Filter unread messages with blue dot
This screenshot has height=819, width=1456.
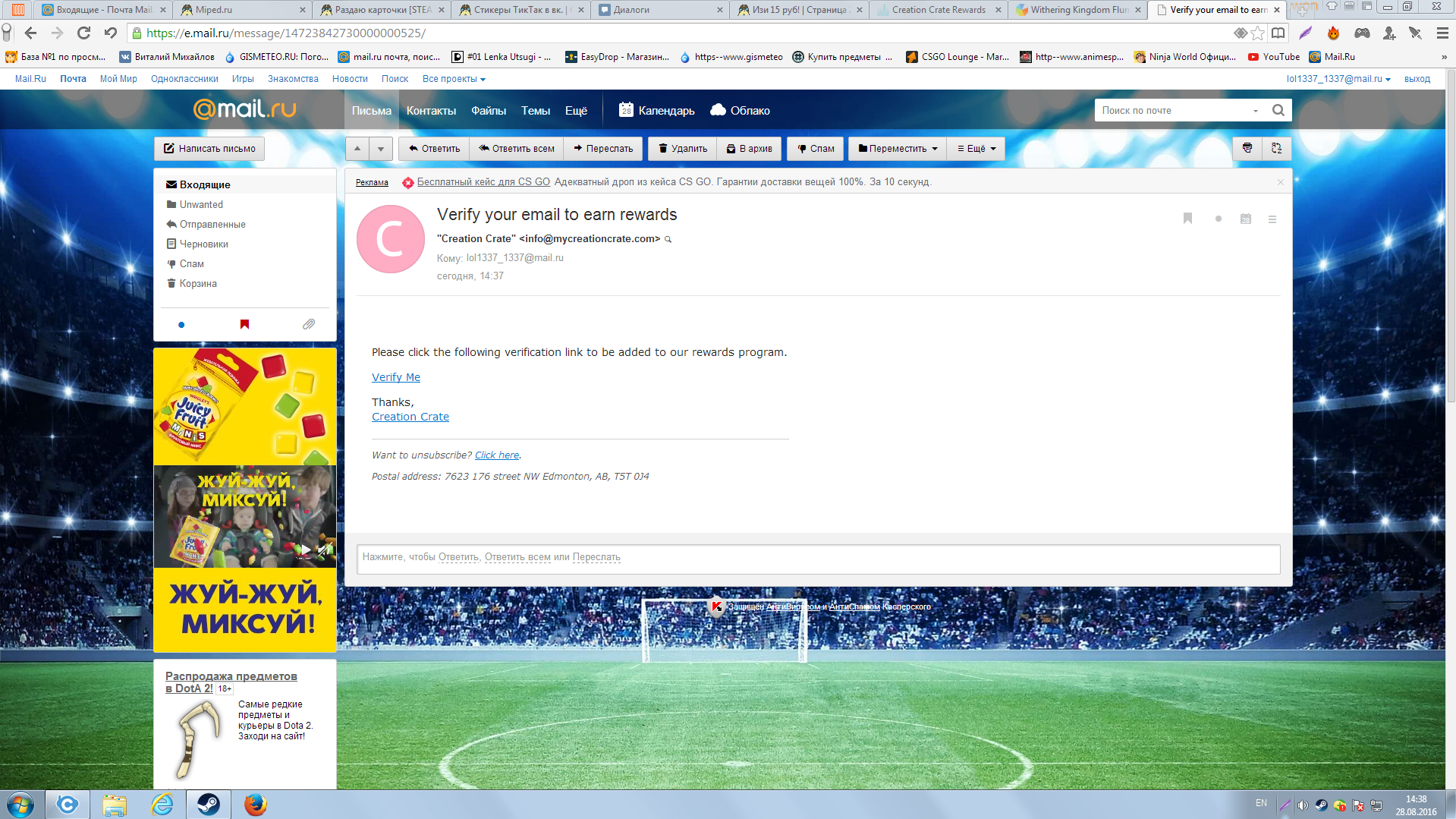[181, 325]
